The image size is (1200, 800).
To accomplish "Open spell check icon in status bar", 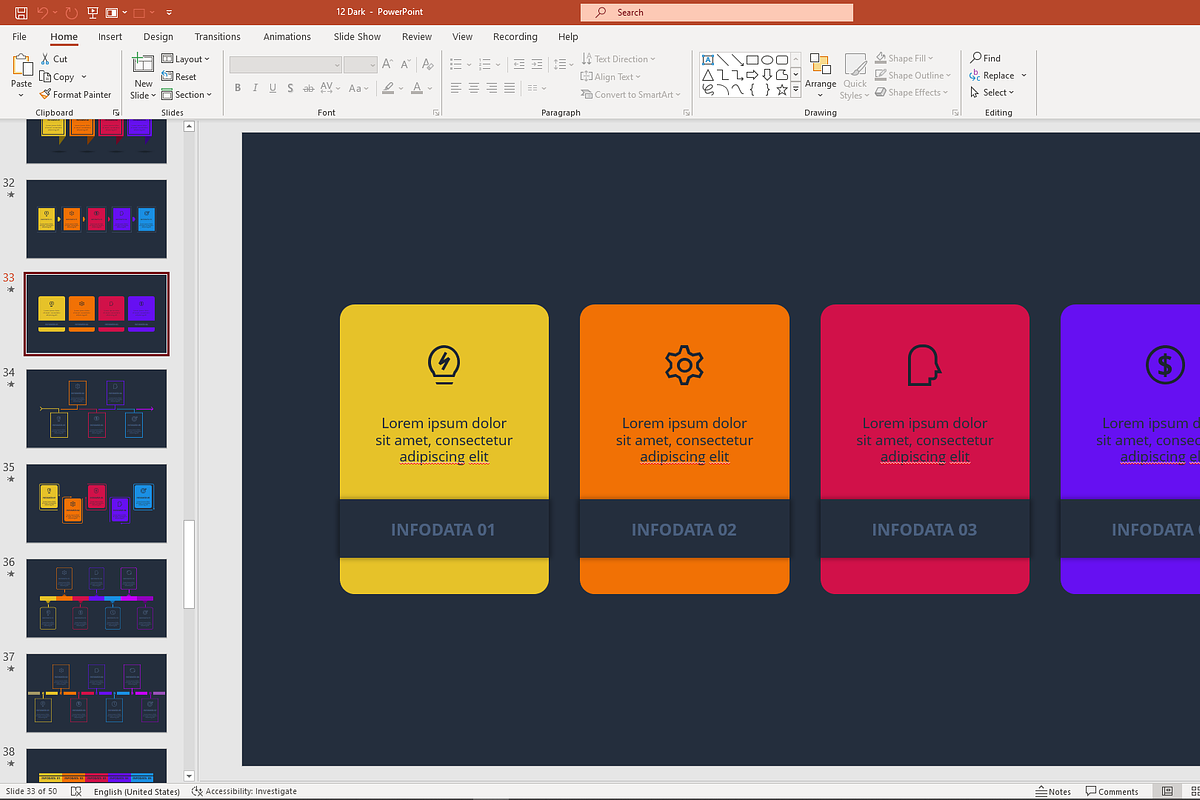I will 76,791.
